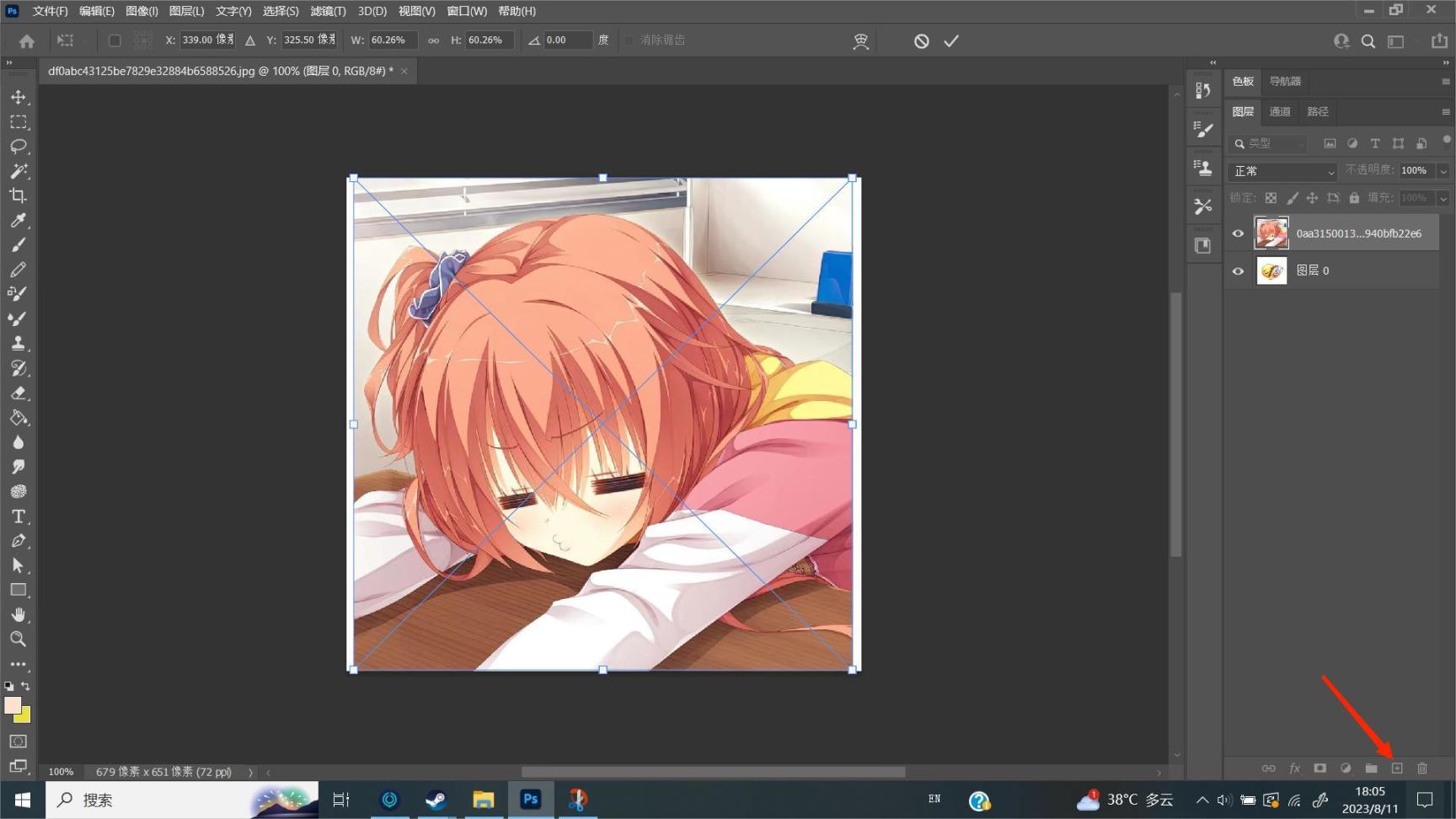Open the 文件(F) menu
Screen dimensions: 1456x819
click(x=50, y=11)
